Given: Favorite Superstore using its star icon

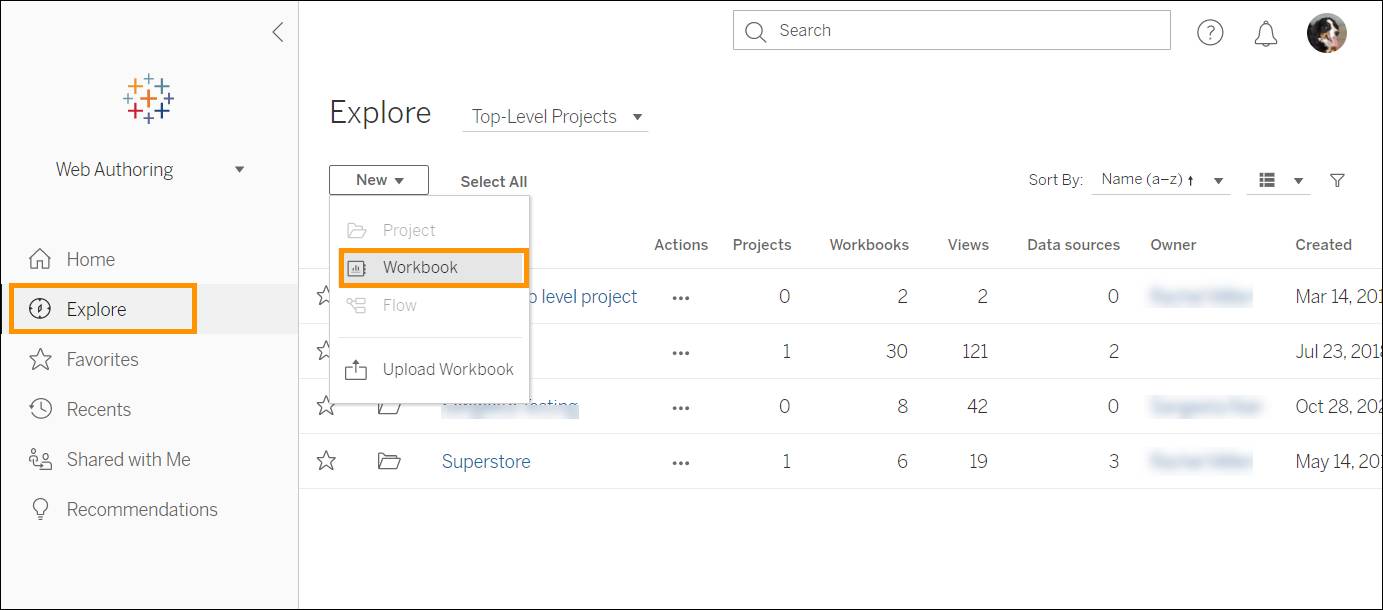Looking at the screenshot, I should point(326,461).
